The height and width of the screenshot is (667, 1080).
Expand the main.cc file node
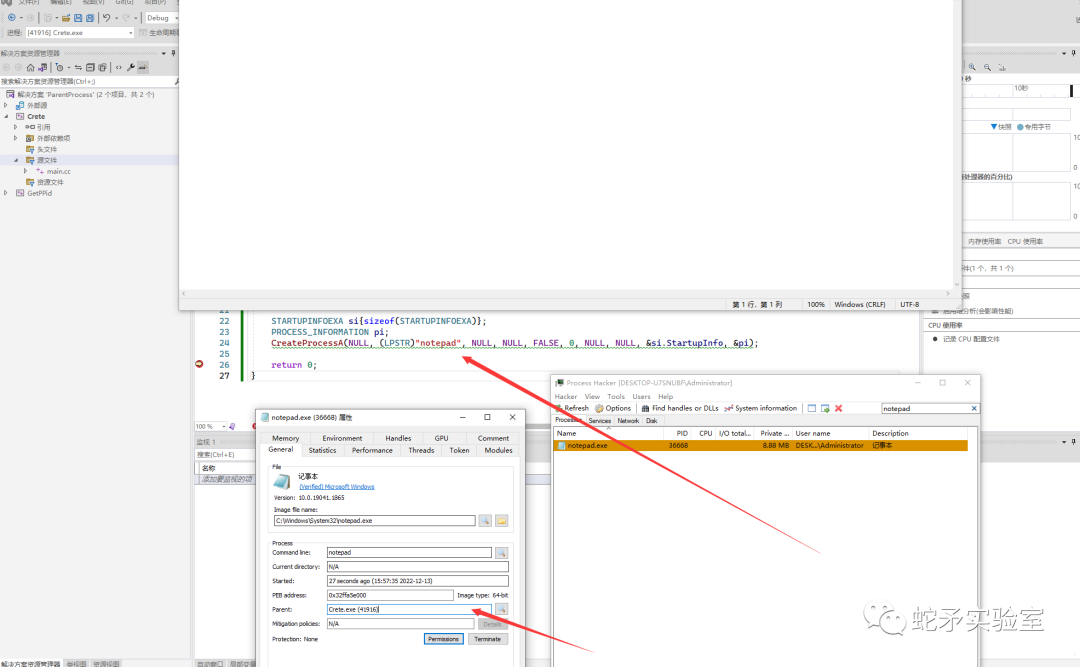[x=25, y=171]
